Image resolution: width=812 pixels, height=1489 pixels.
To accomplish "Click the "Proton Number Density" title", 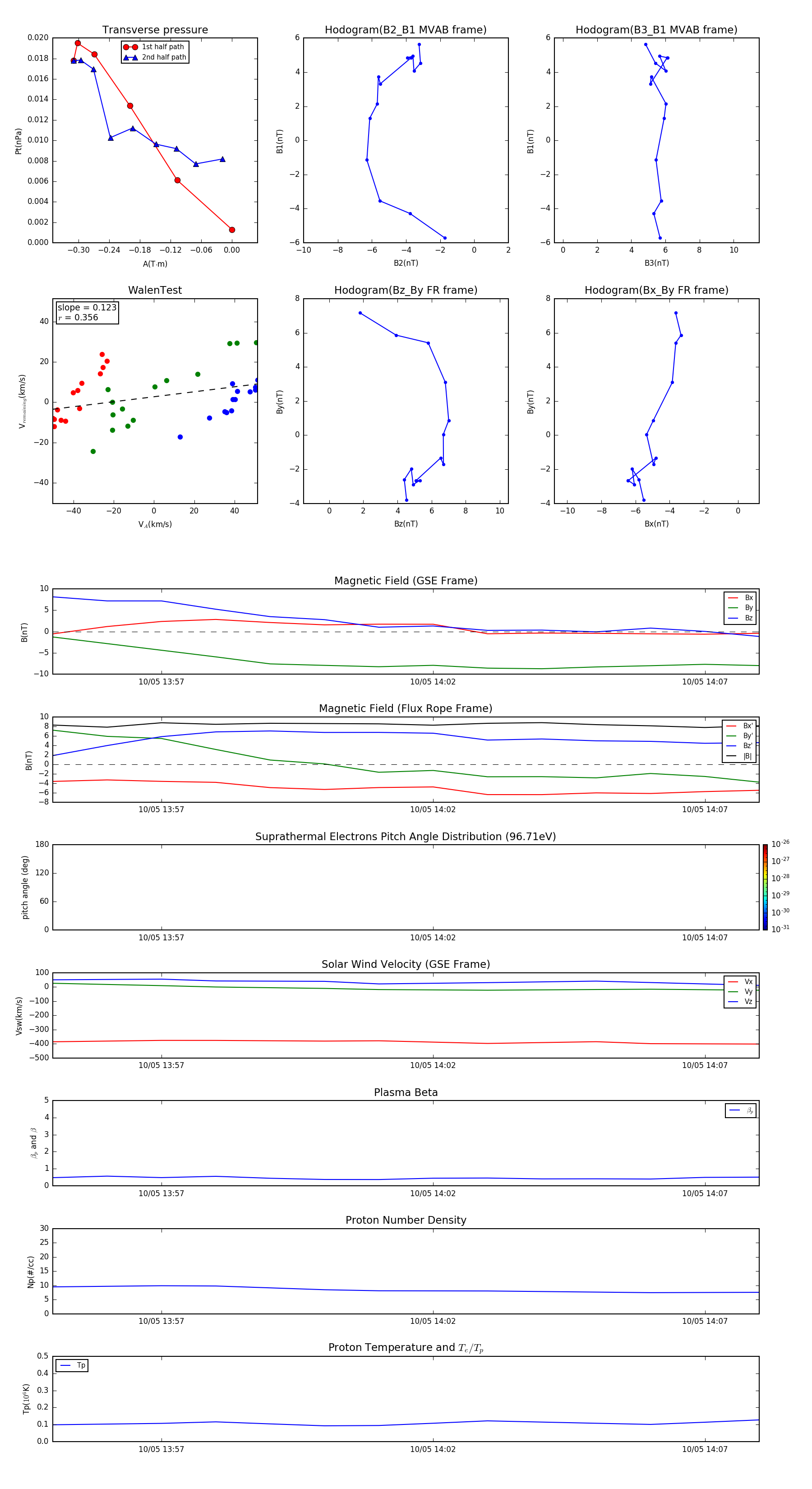I will 406,1220.
